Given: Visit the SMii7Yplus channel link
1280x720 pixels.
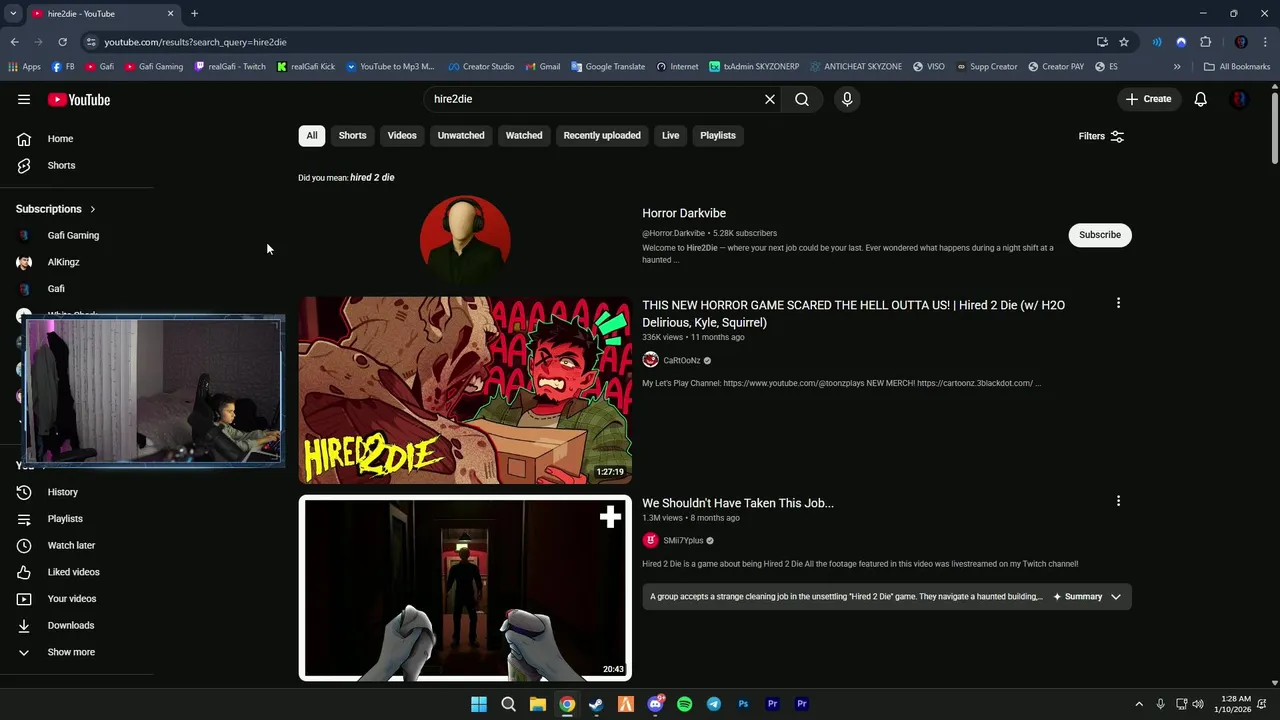Looking at the screenshot, I should point(683,541).
